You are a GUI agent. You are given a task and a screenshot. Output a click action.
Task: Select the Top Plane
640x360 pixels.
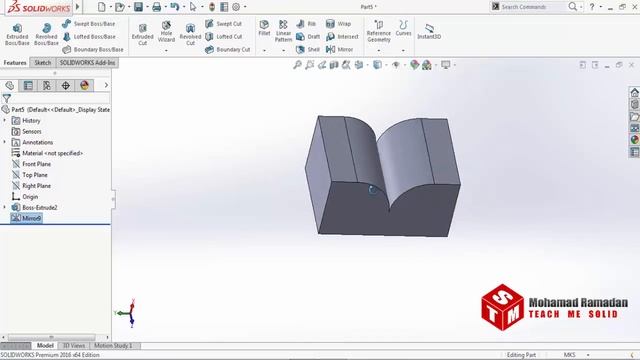click(30, 175)
